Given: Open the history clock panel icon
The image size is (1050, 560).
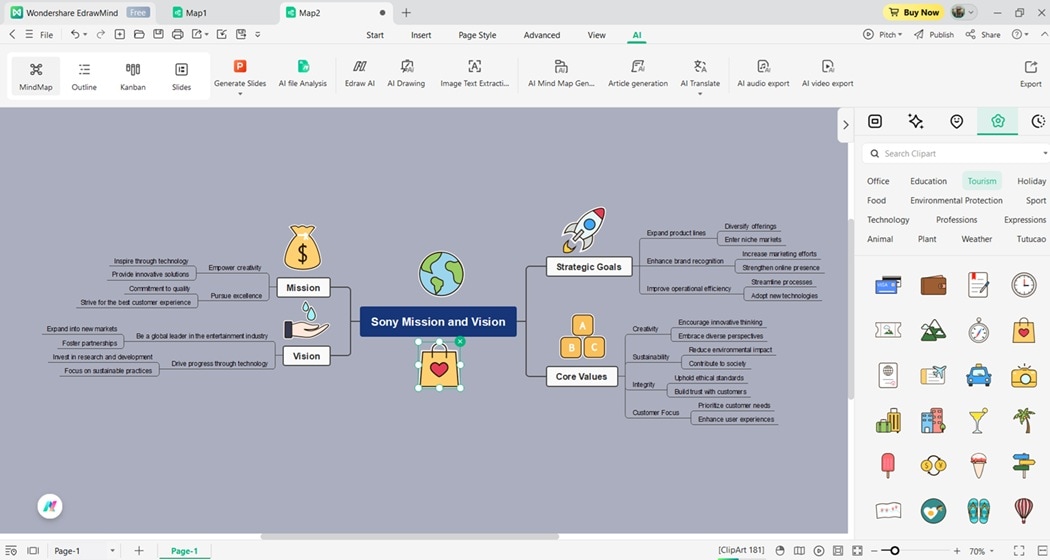Looking at the screenshot, I should coord(1038,121).
